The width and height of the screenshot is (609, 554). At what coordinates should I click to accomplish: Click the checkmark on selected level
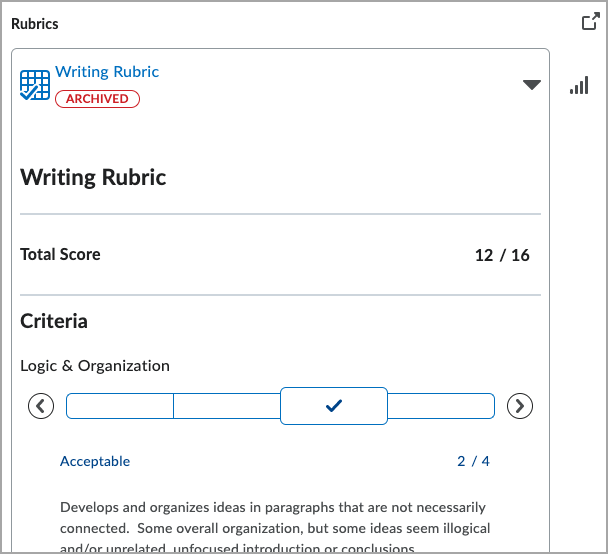tap(334, 406)
